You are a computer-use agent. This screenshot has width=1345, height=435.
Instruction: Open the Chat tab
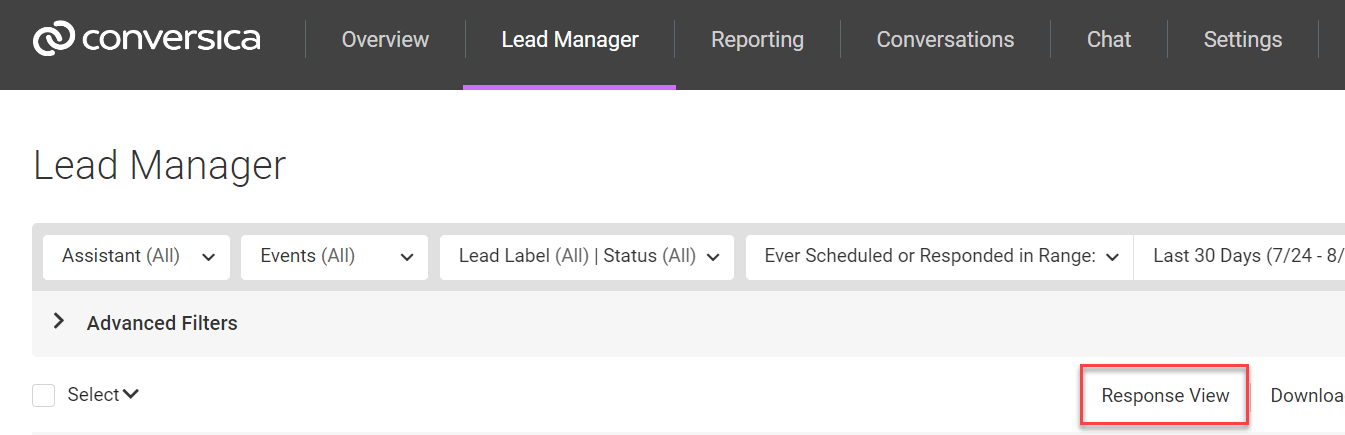1109,40
